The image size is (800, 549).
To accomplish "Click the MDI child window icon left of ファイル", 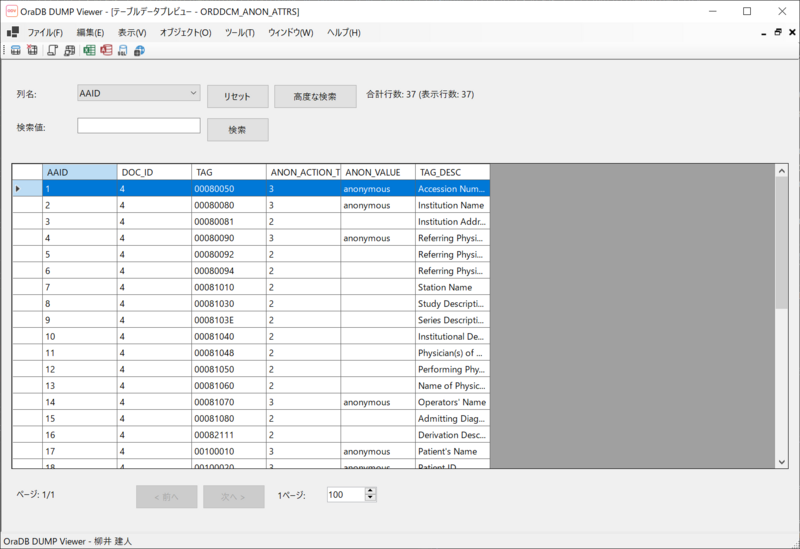I will tap(13, 32).
